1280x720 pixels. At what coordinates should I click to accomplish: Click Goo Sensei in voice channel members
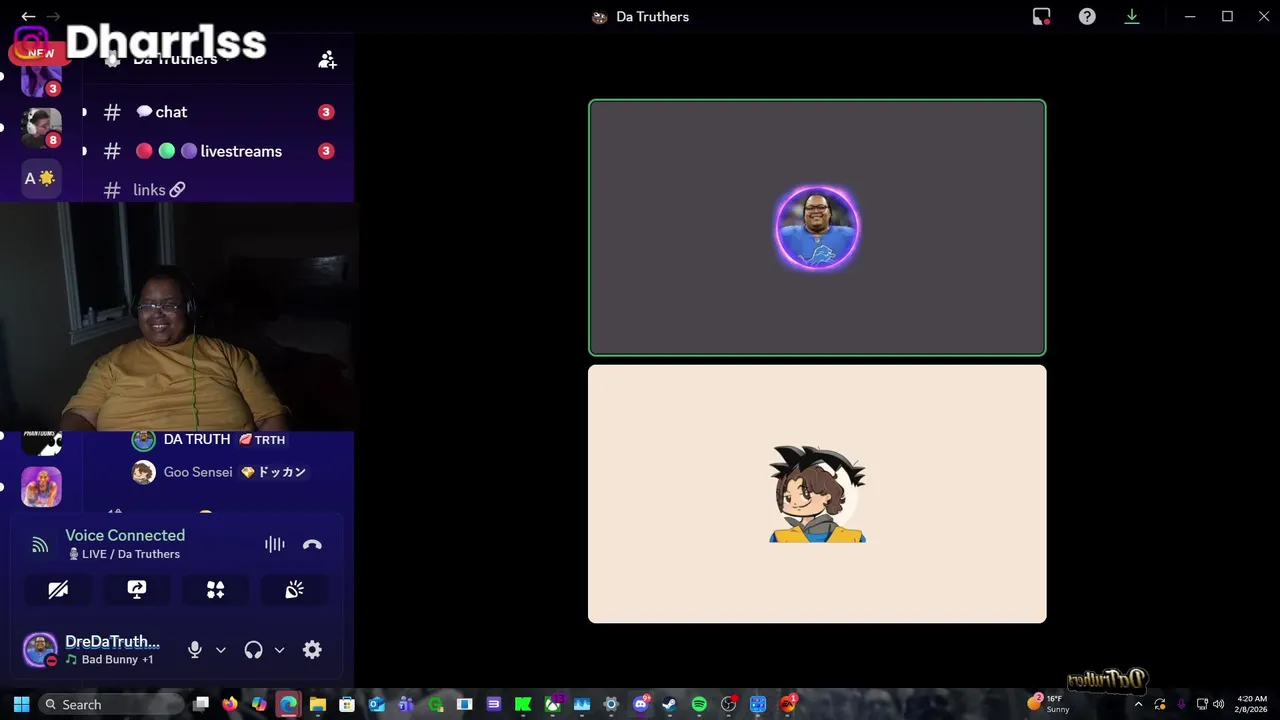[220, 472]
